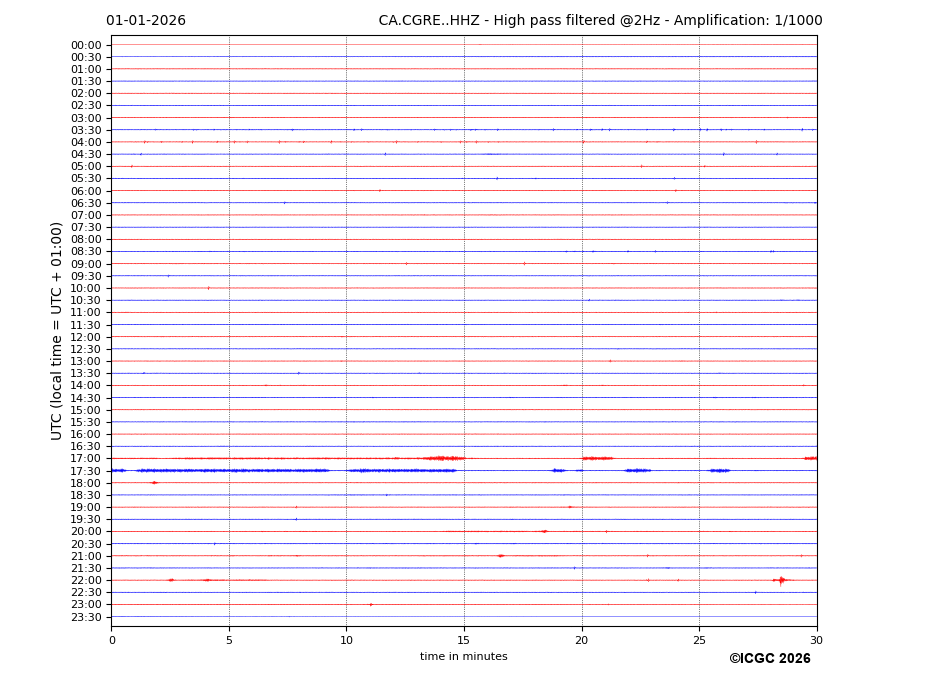Image resolution: width=927 pixels, height=696 pixels.
Task: Click the red spike on the 23:00 trace
Action: 371,604
